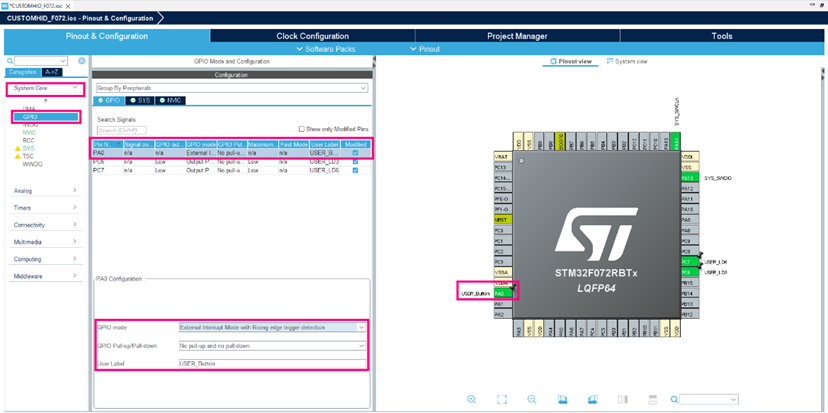Click the peripheral search magnifier icon
Screen dimensions: 828x413
coord(10,61)
